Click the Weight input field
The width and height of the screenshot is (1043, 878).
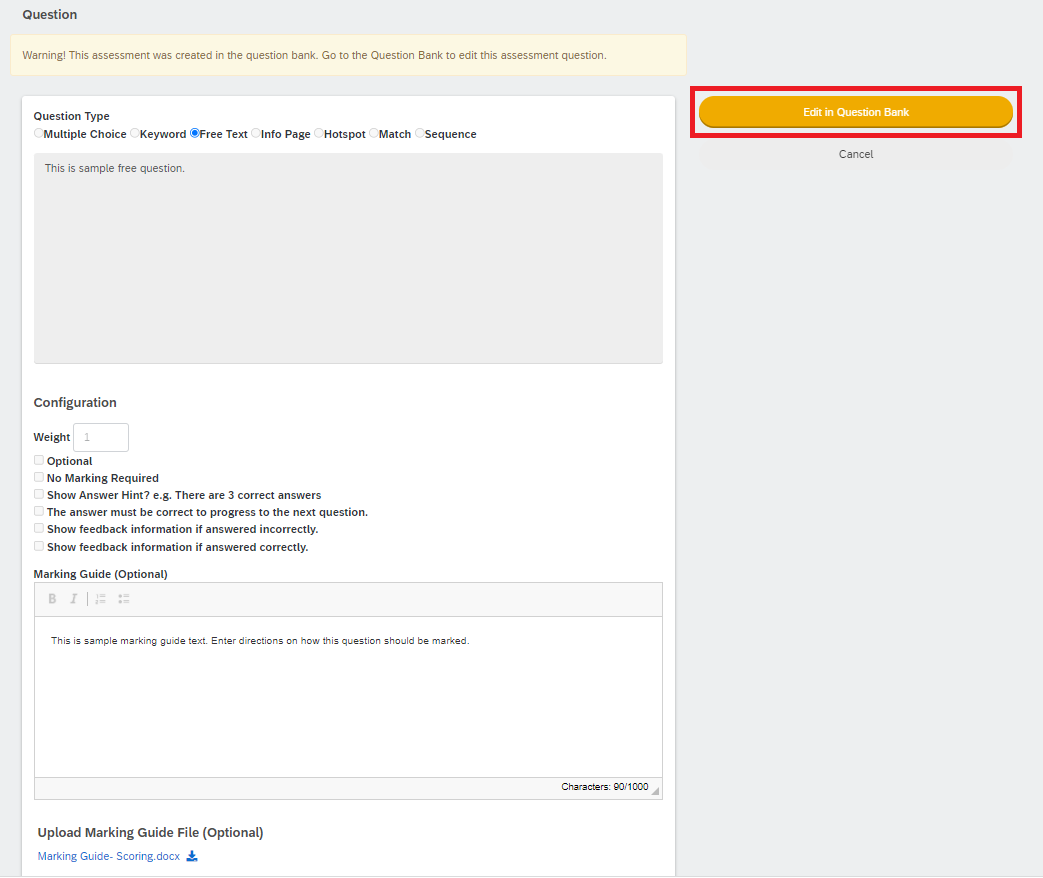101,437
